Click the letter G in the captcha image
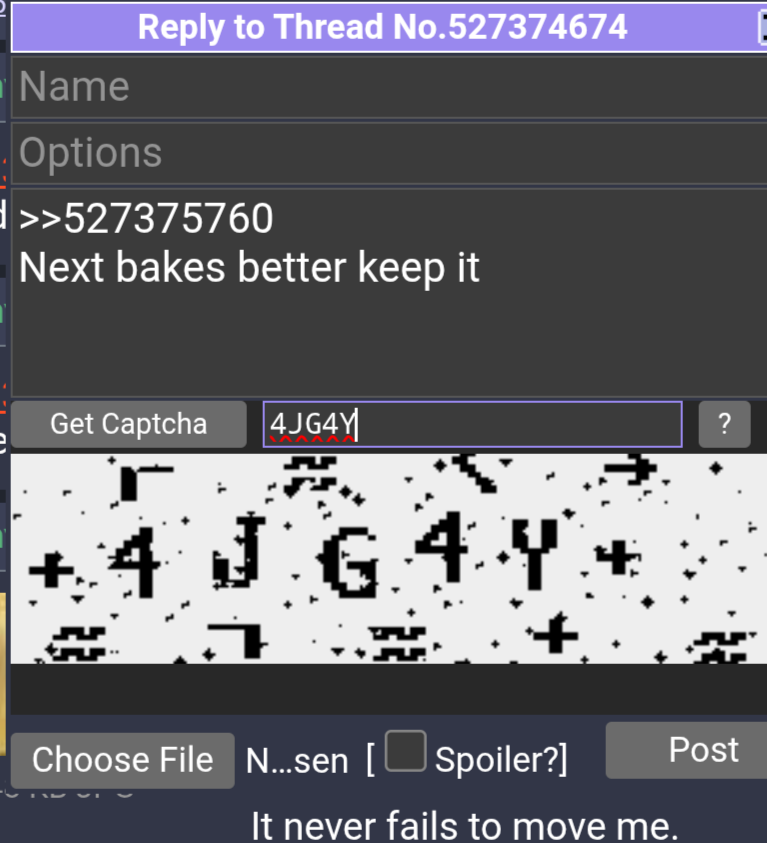Screen dimensions: 767x843 tap(349, 561)
